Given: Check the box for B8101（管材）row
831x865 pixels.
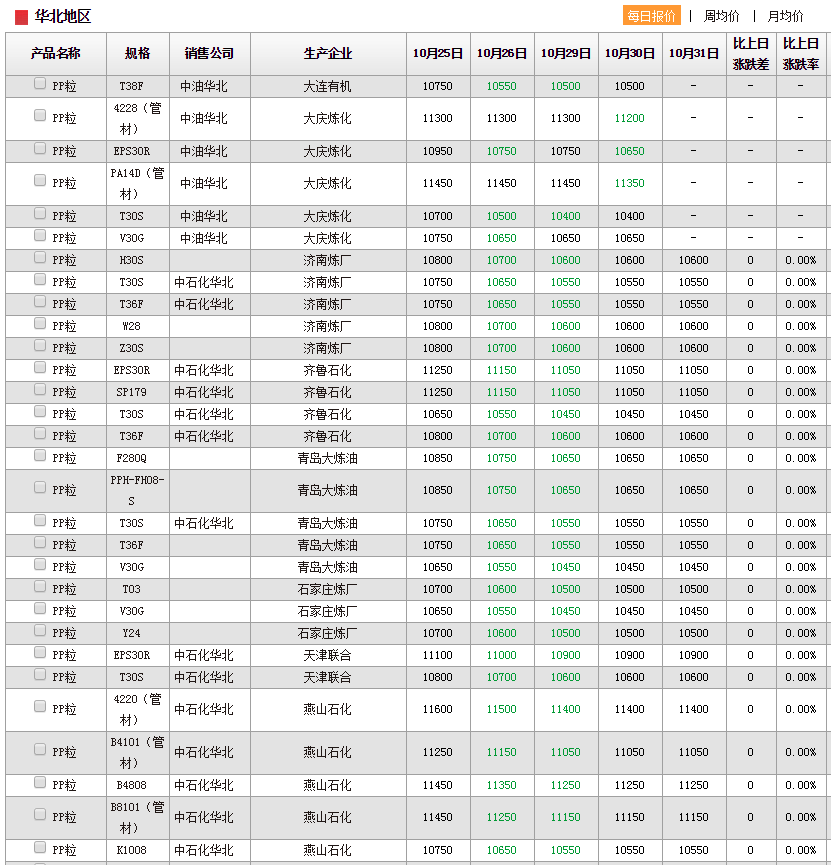Looking at the screenshot, I should click(x=40, y=815).
